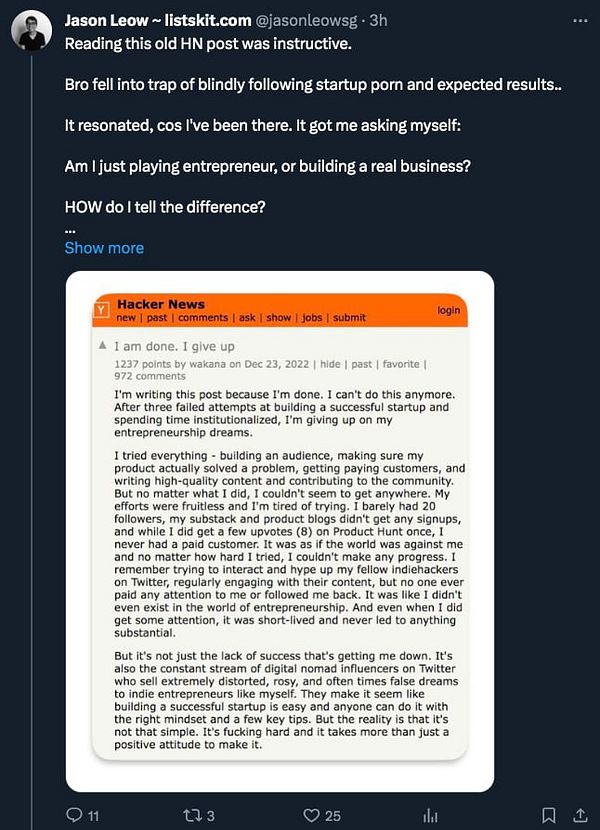Viewport: 600px width, 830px height.
Task: Click the Hacker News login link
Action: click(449, 310)
